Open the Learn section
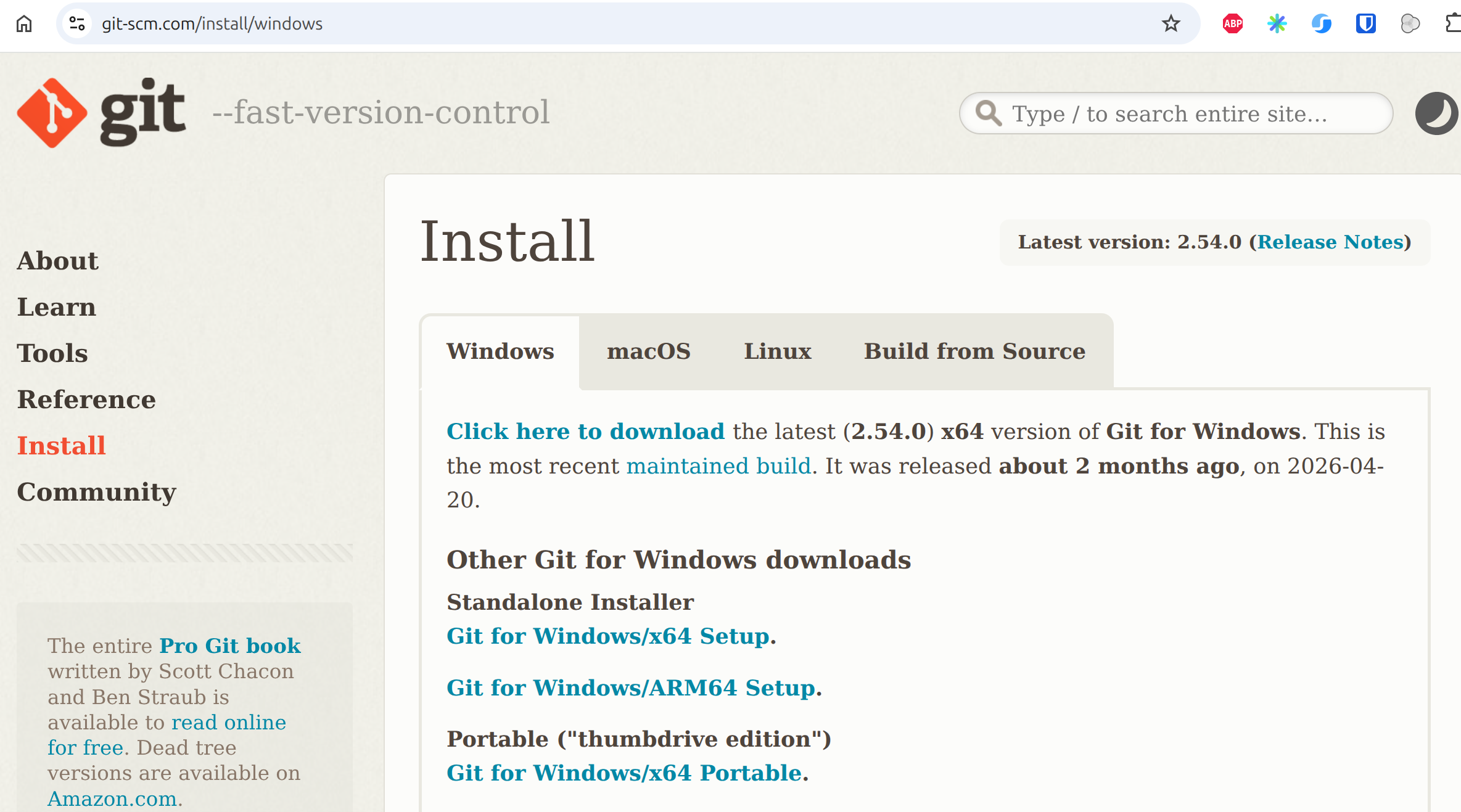 point(57,307)
